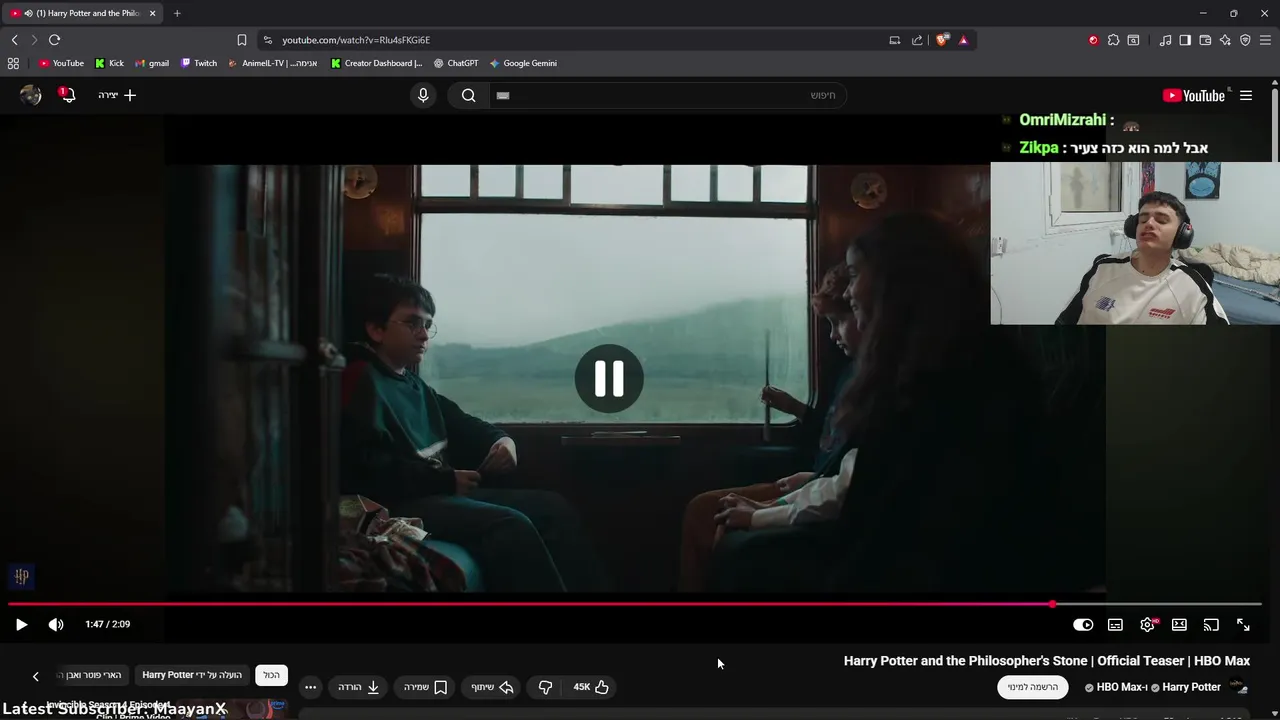
Task: Open the Brave Wallet icon
Action: point(1205,40)
